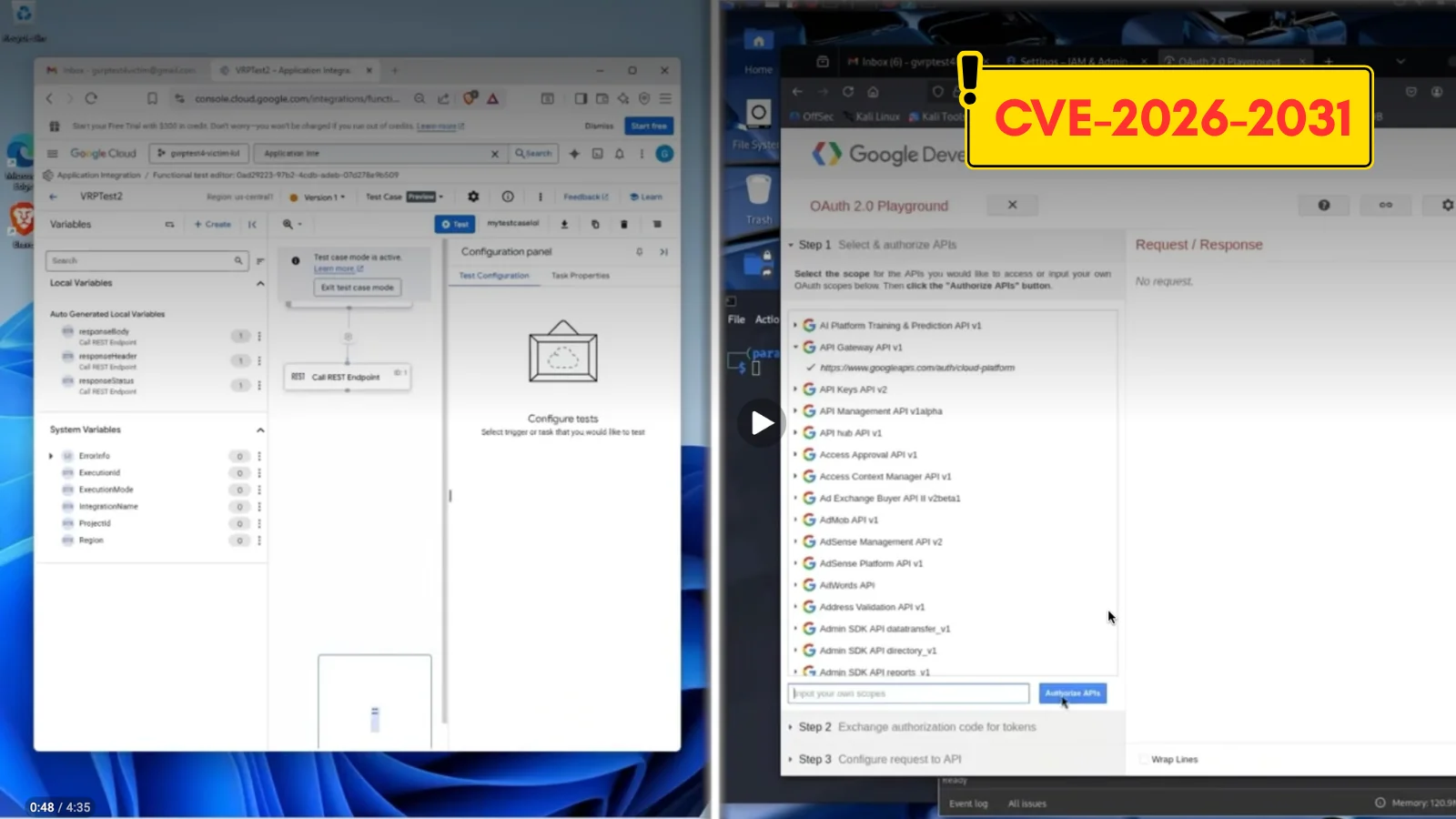Open the canvas zoom dropdown
1456x819 pixels.
(x=292, y=224)
